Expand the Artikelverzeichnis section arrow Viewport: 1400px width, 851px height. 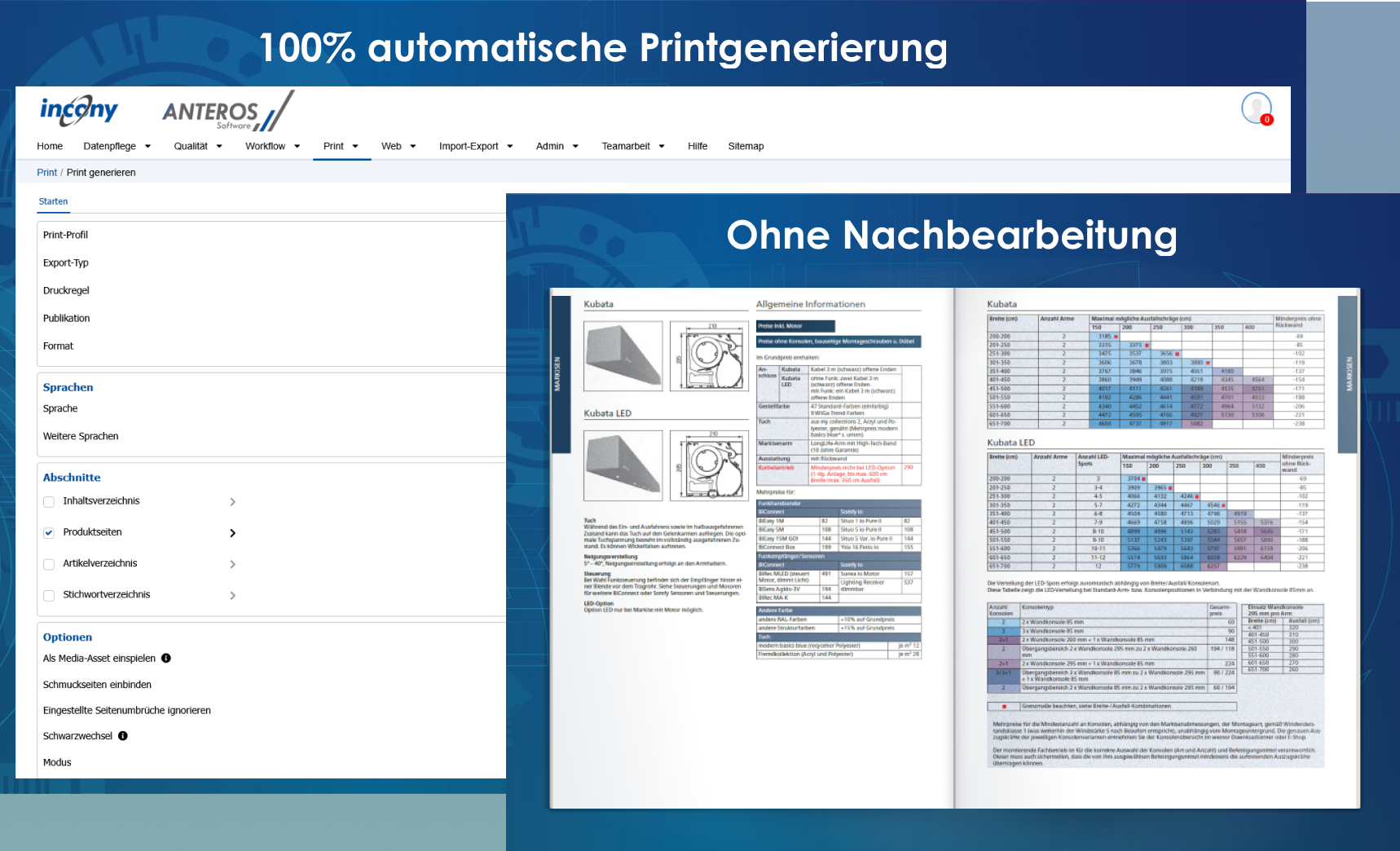[233, 564]
